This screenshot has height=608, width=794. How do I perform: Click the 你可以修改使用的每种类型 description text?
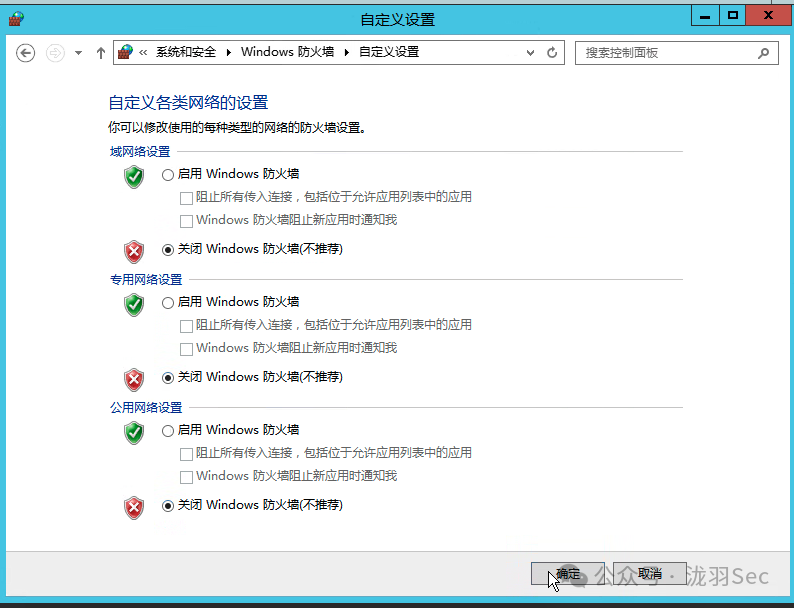click(237, 128)
